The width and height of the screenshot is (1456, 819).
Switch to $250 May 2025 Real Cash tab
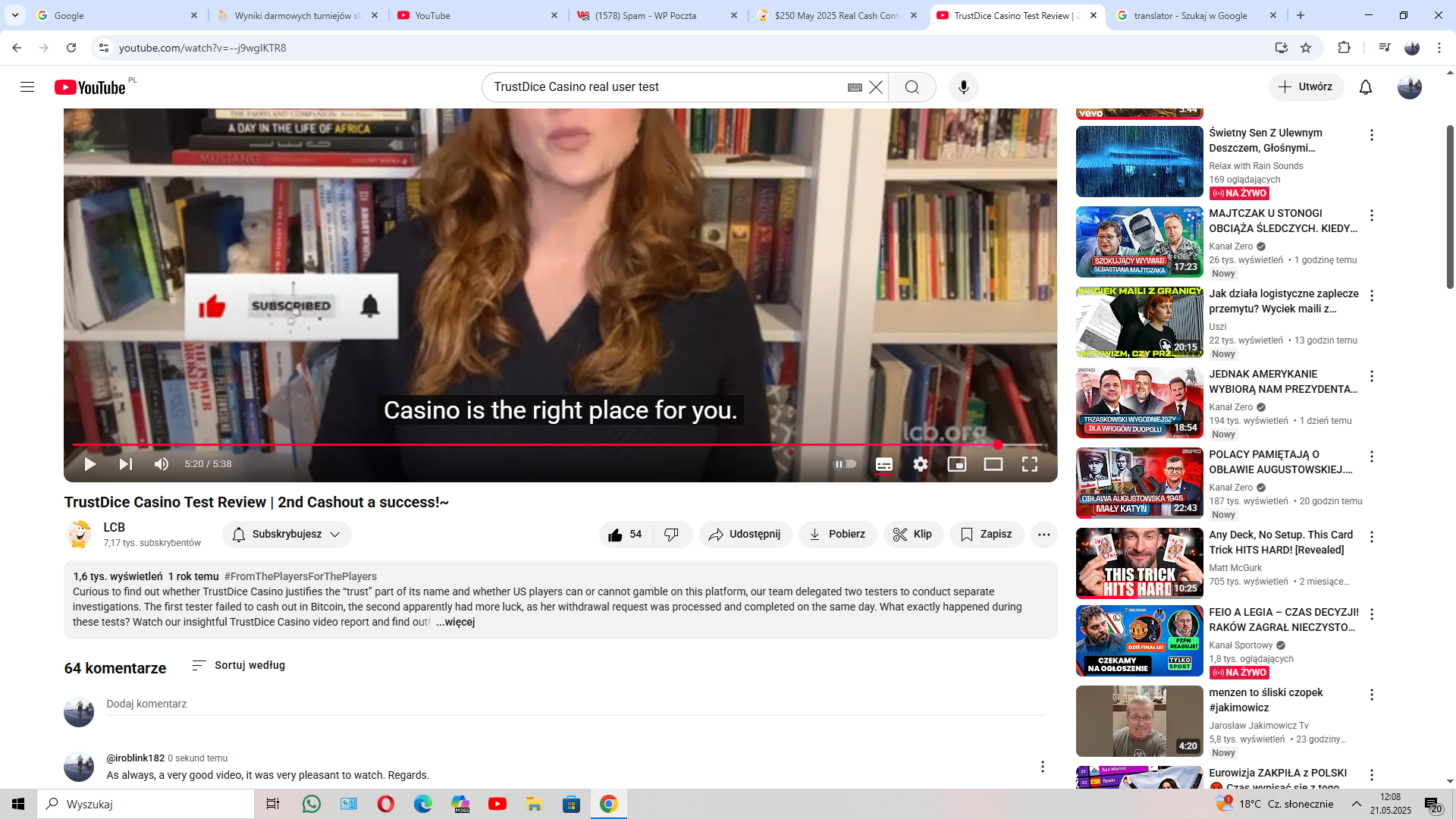838,15
